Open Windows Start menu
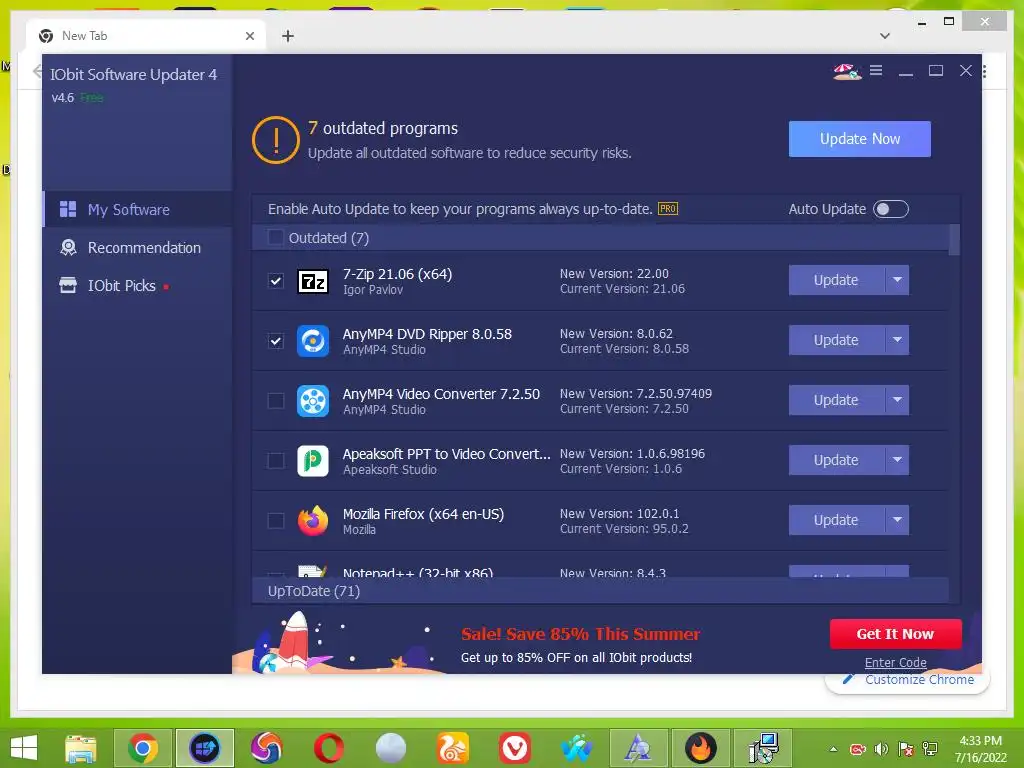The image size is (1024, 768). coord(24,748)
